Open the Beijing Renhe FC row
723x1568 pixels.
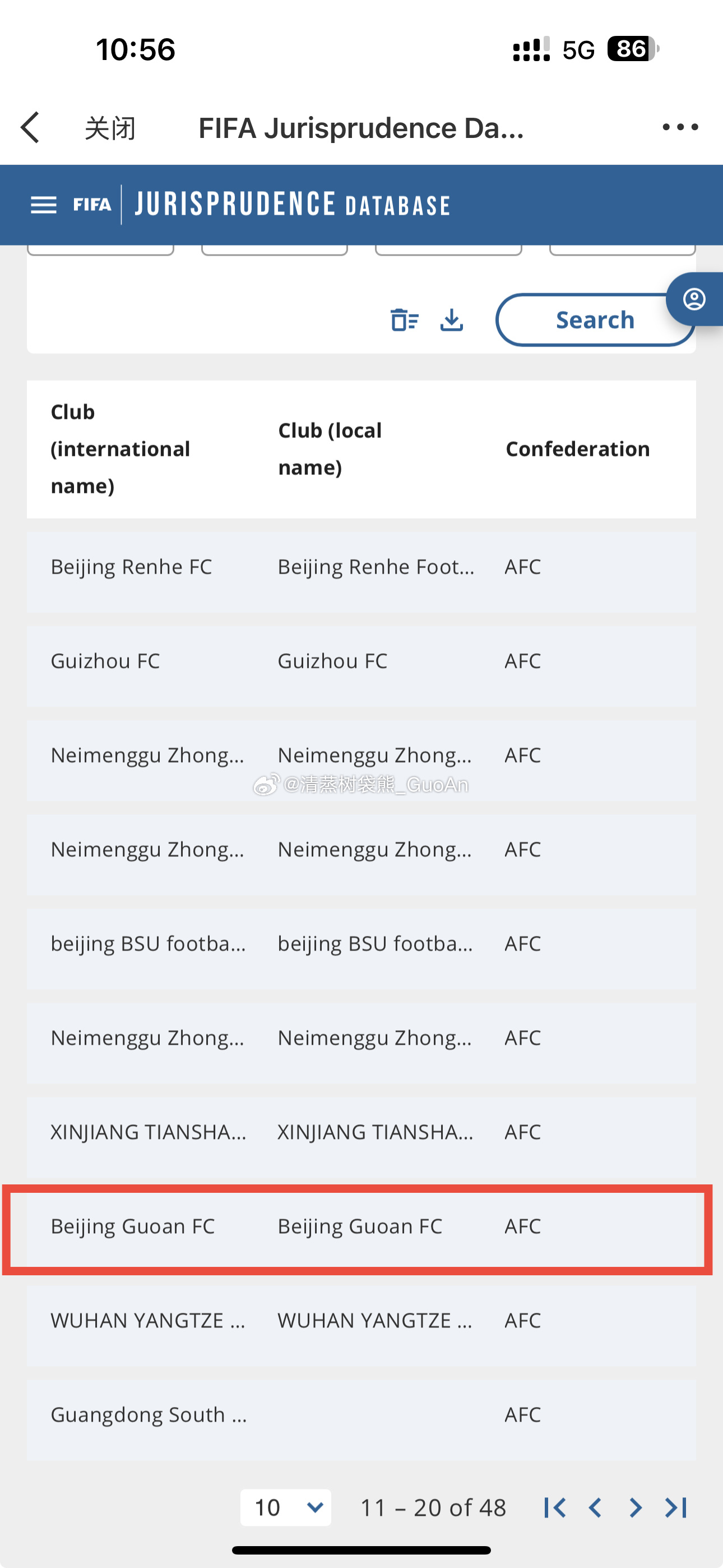click(x=361, y=567)
